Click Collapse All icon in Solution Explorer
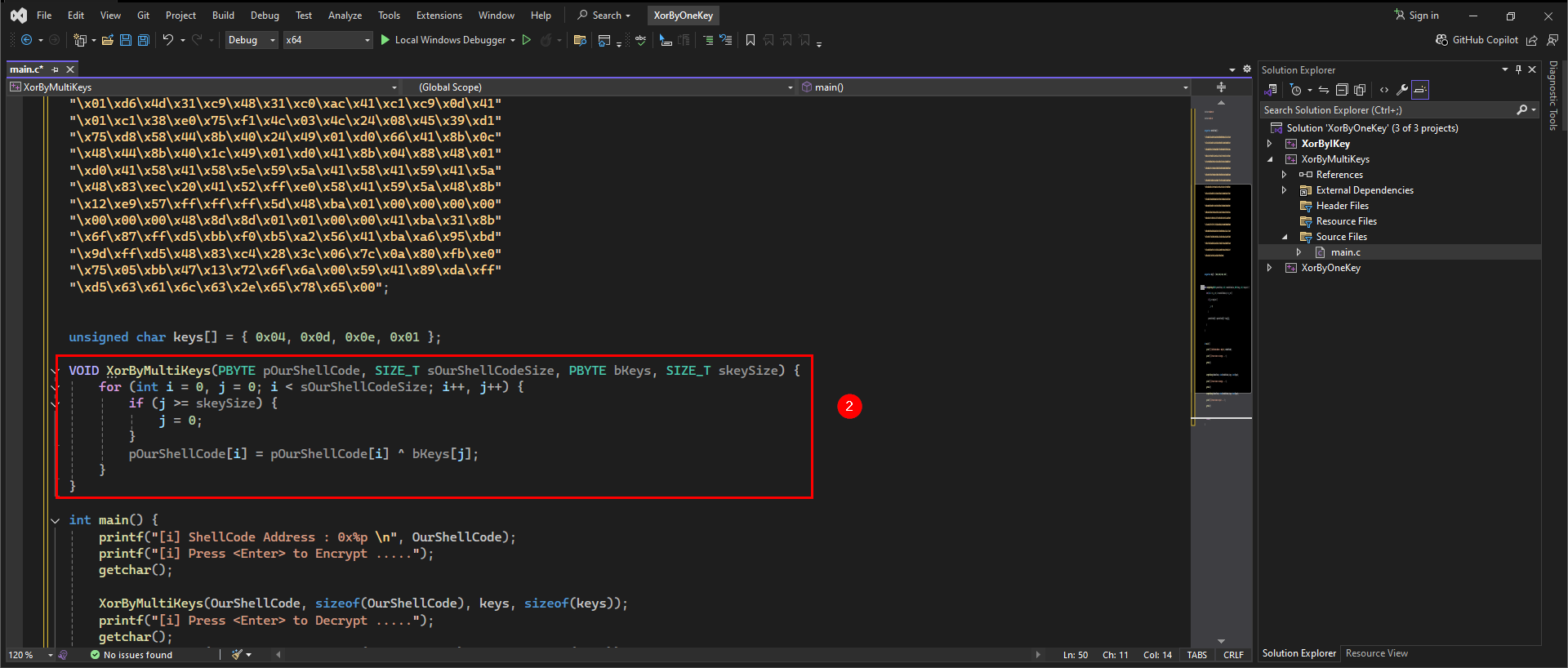This screenshot has width=1568, height=668. pos(1342,90)
